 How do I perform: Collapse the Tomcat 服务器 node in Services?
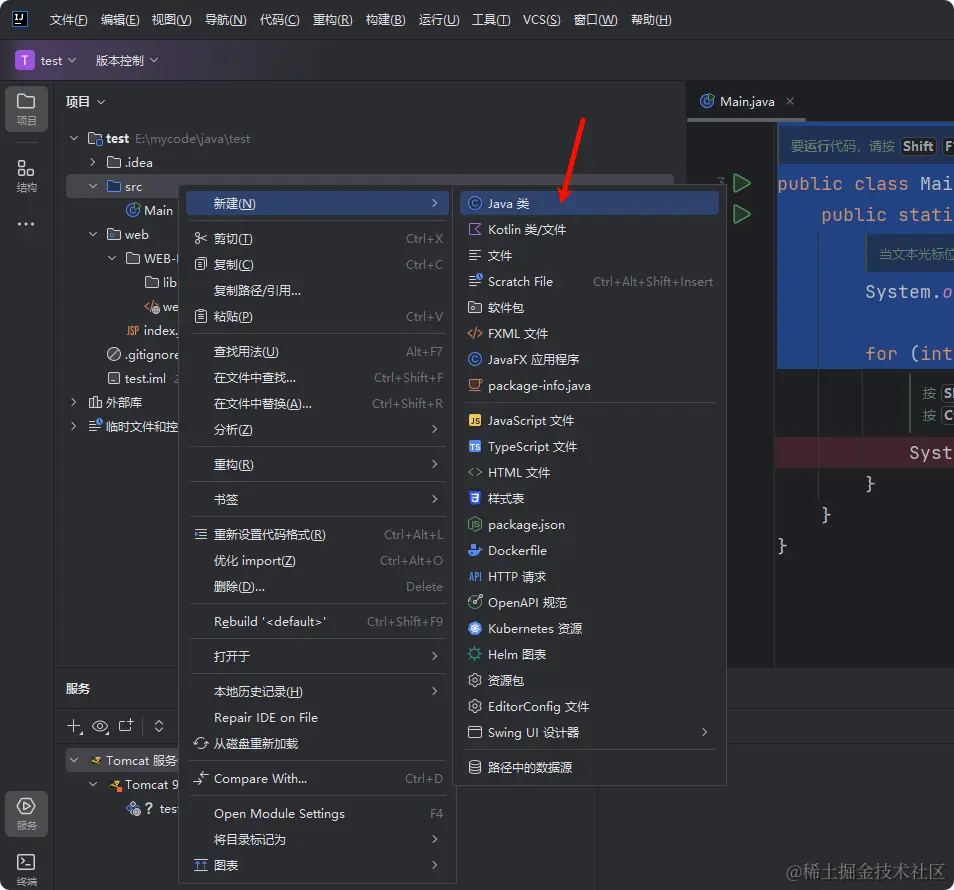pyautogui.click(x=74, y=760)
